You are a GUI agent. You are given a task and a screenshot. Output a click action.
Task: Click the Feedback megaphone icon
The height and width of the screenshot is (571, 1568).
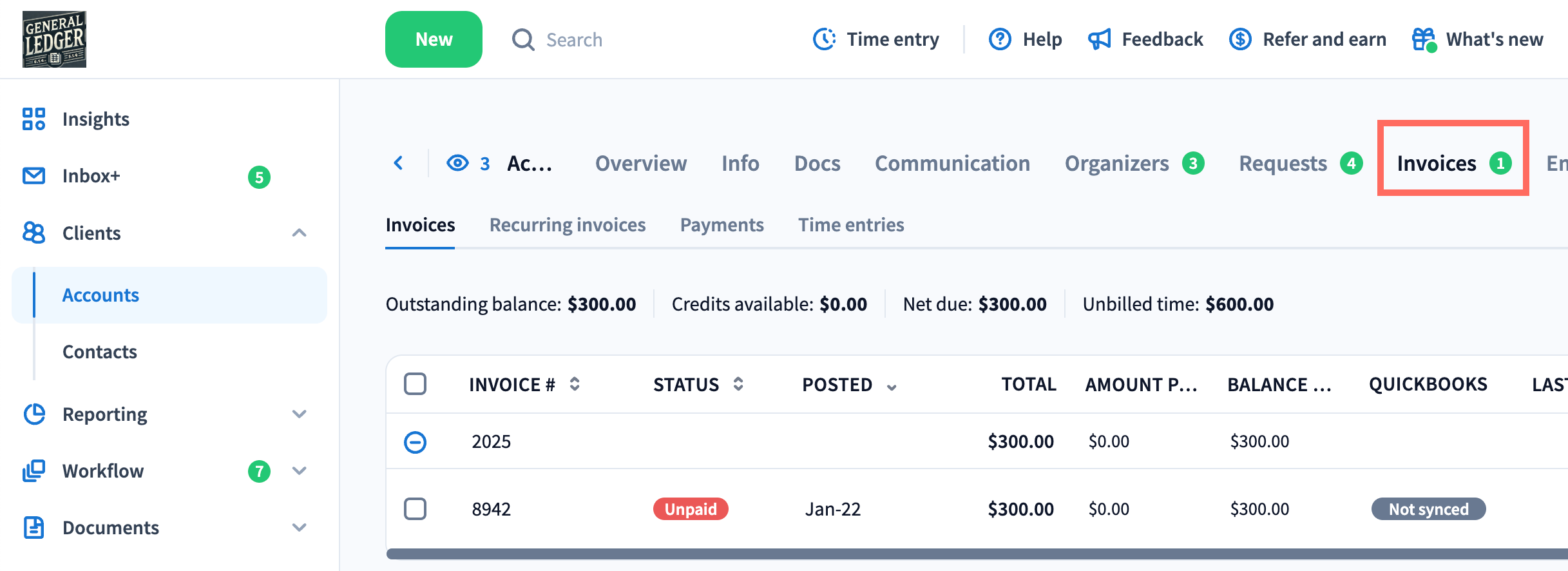(x=1100, y=39)
